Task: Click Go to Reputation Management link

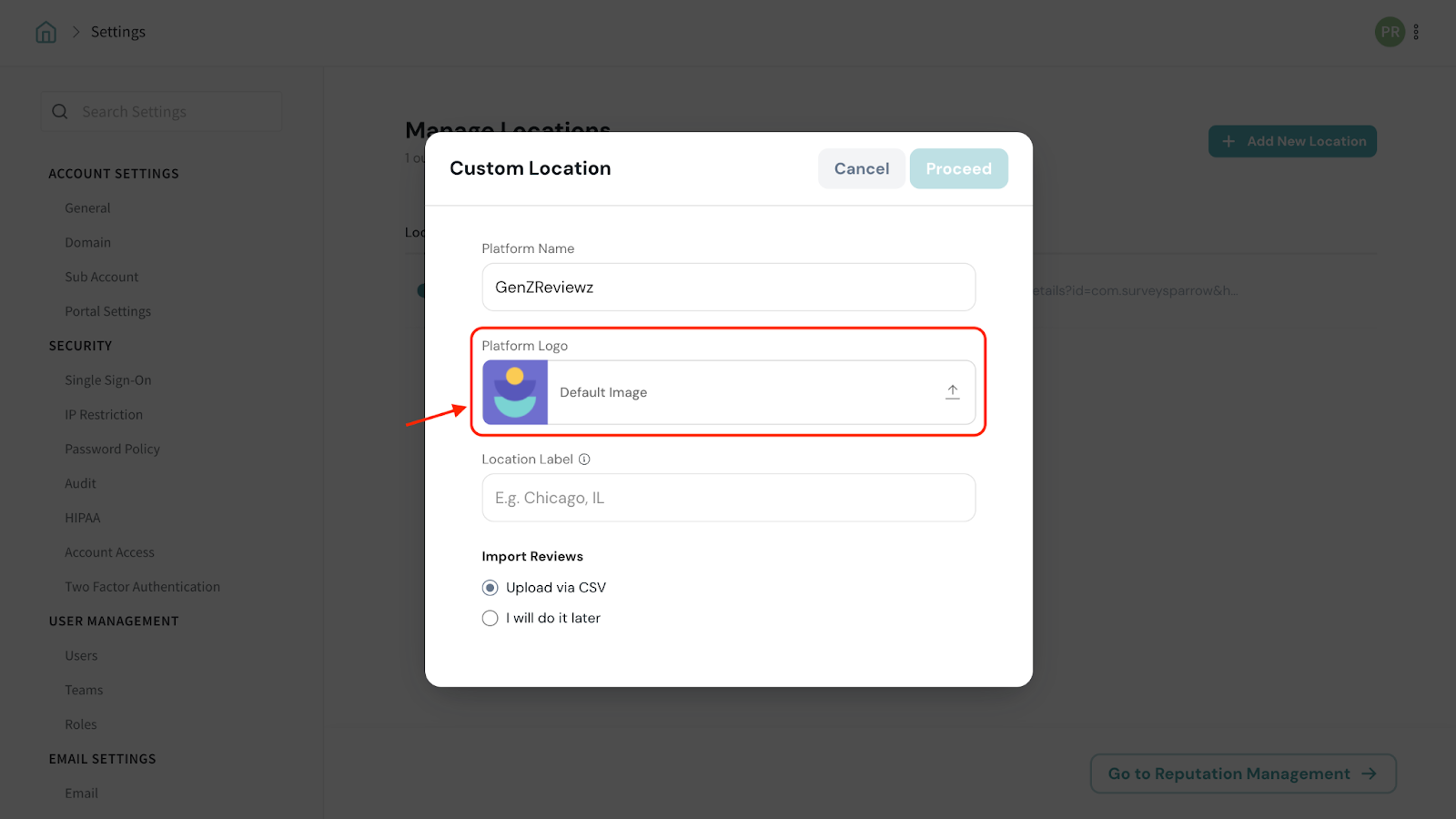Action: tap(1242, 773)
